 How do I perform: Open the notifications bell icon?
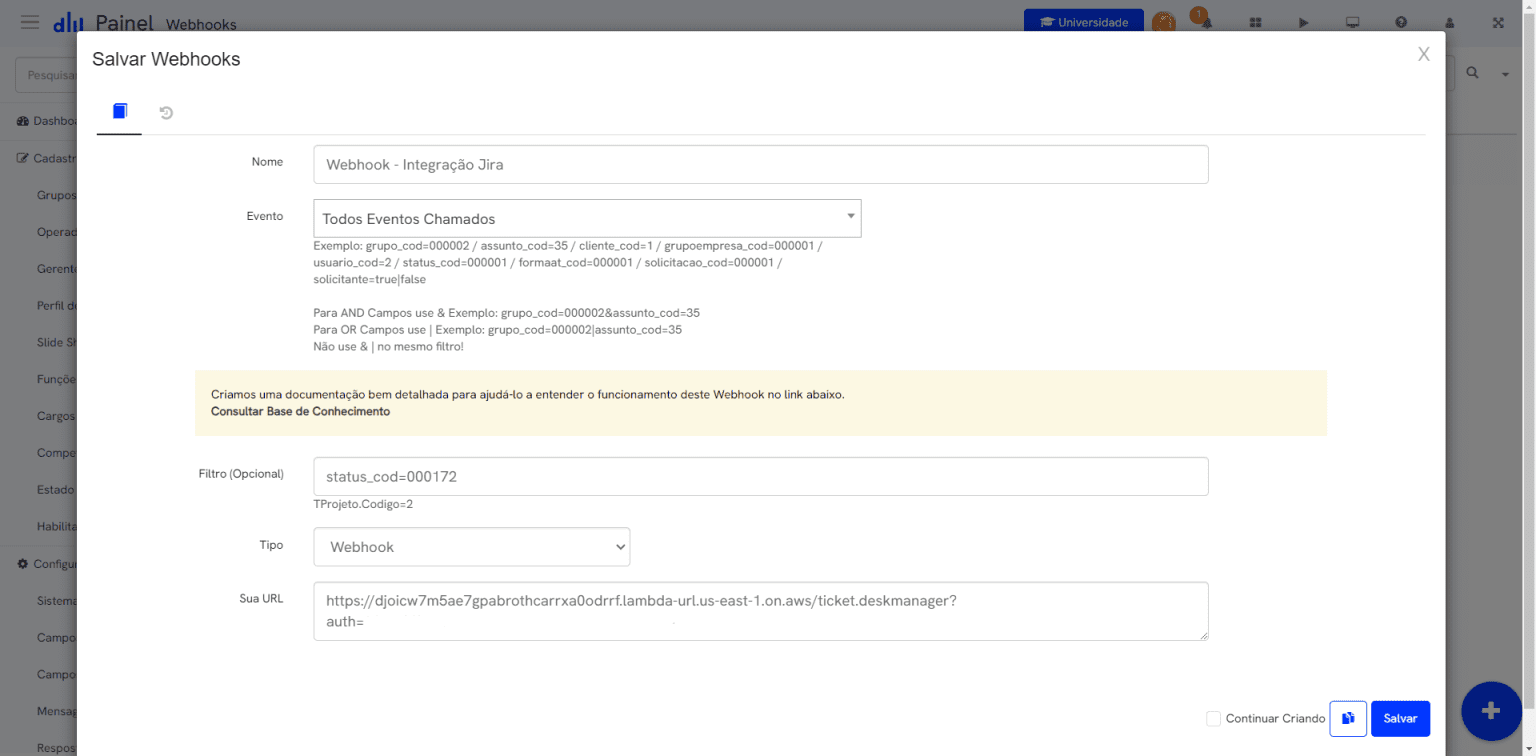tap(1204, 21)
